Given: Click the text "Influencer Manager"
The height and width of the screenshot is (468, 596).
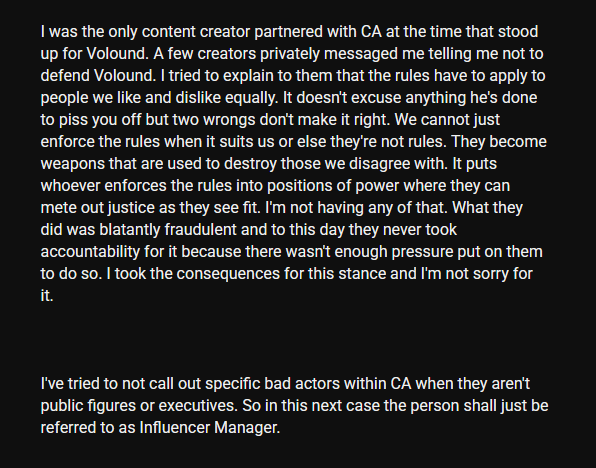Looking at the screenshot, I should [x=209, y=428].
